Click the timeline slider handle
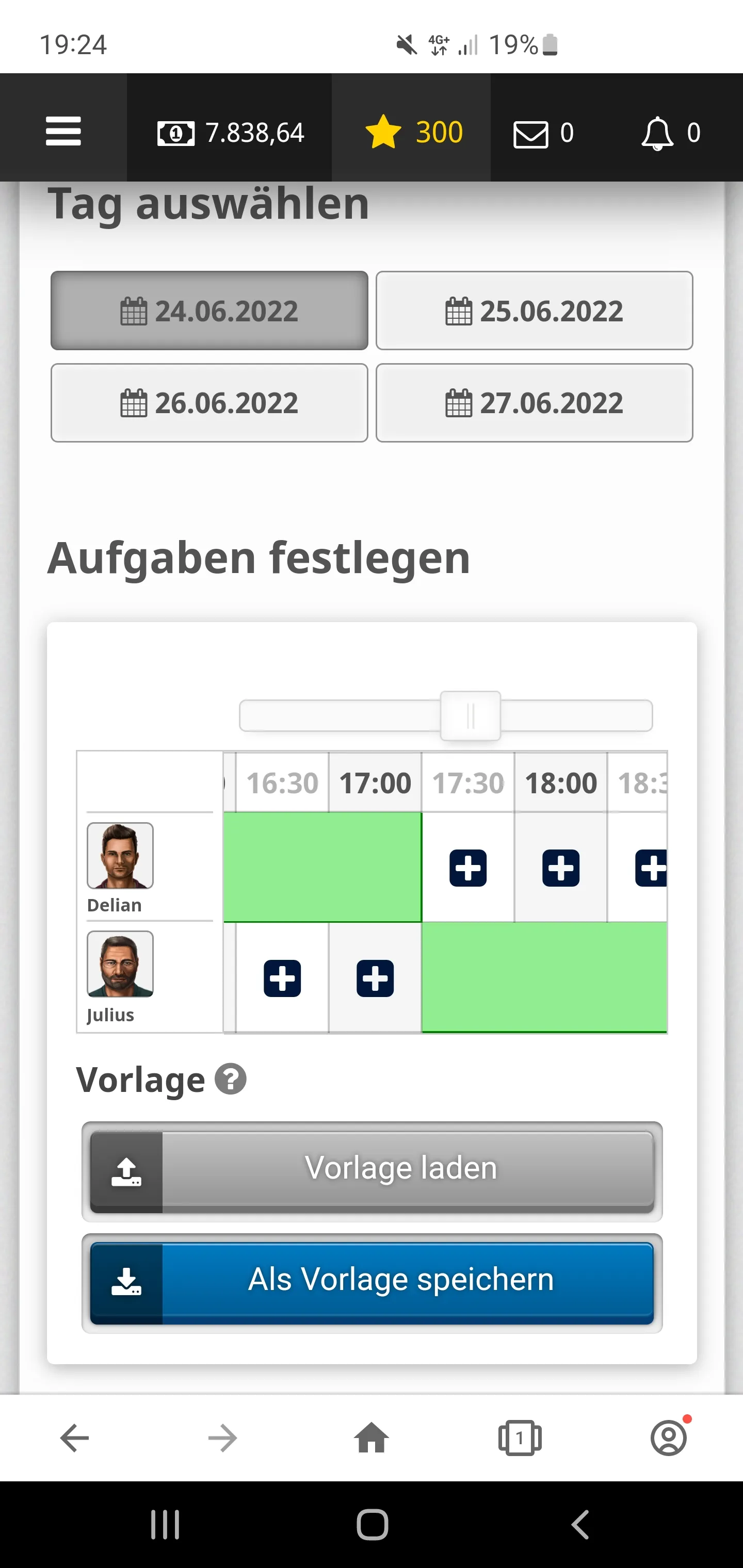Viewport: 743px width, 1568px height. 470,716
